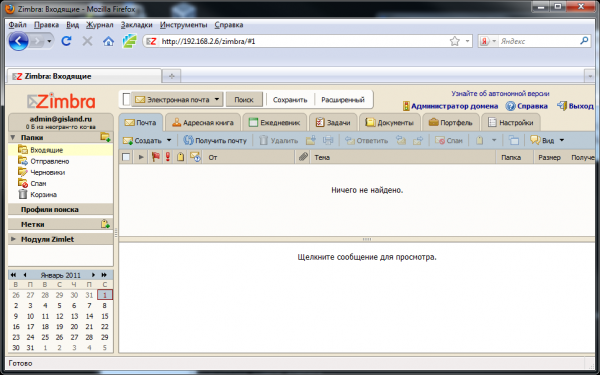The height and width of the screenshot is (375, 600).
Task: Jump to previous year in mini calendar
Action: pyautogui.click(x=13, y=275)
